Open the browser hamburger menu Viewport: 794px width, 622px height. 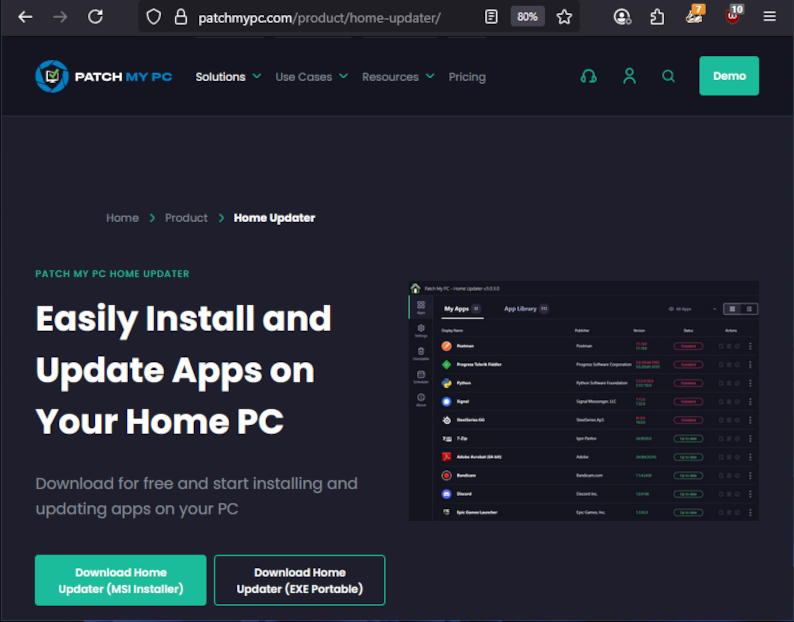770,17
